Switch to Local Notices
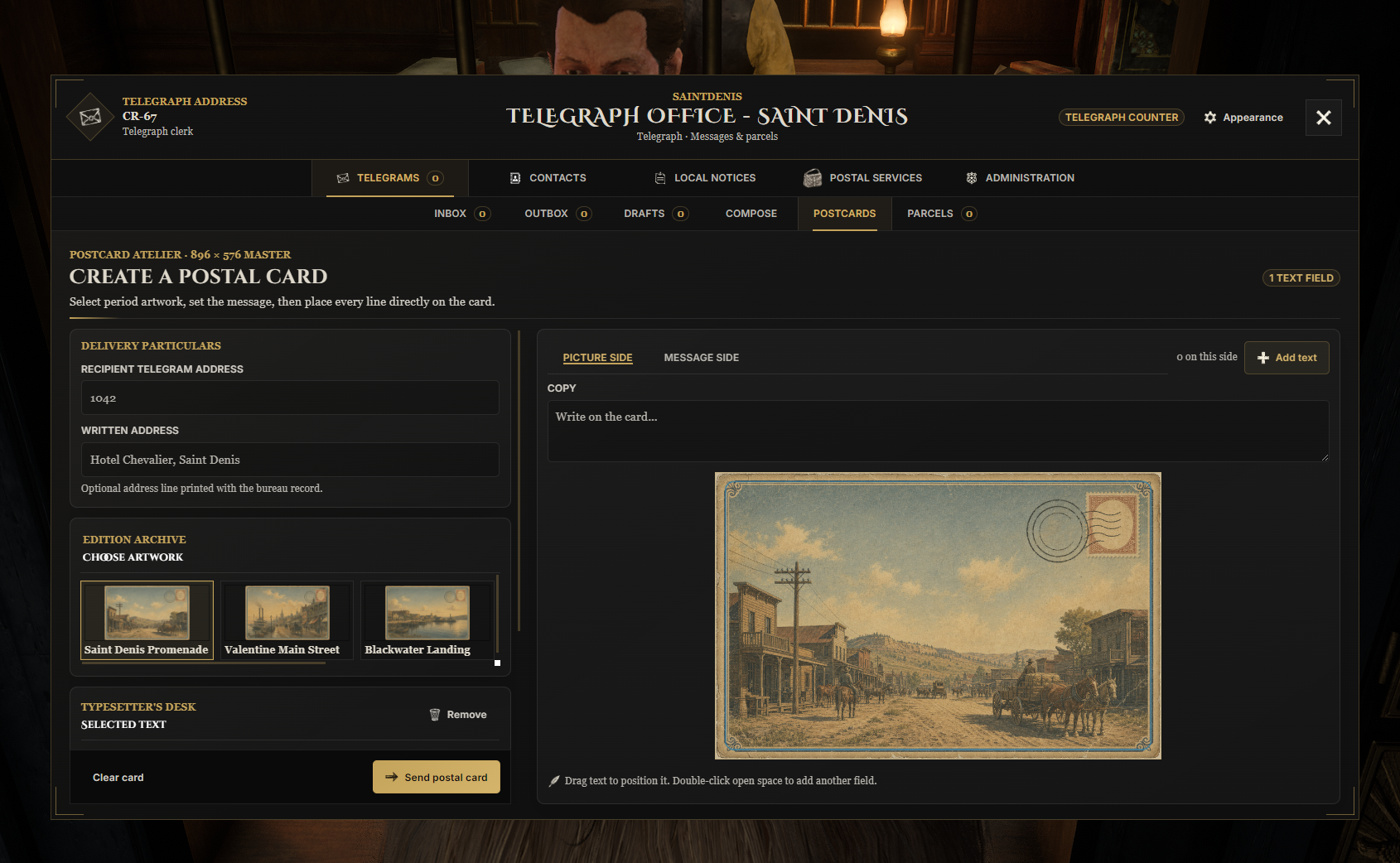This screenshot has width=1400, height=863. (x=705, y=178)
